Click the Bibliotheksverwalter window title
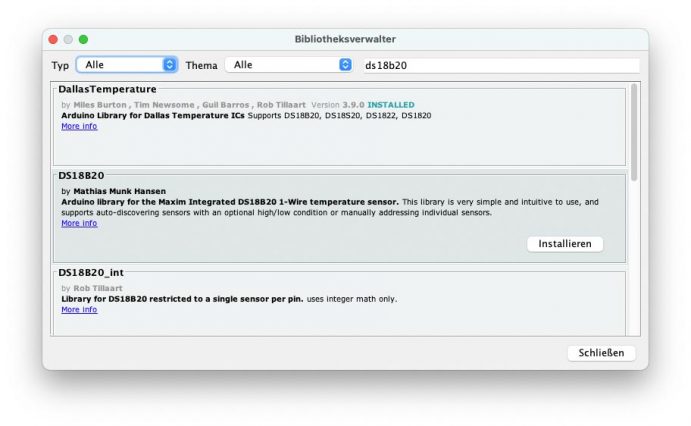Screen dimensions: 691x426 point(345,39)
